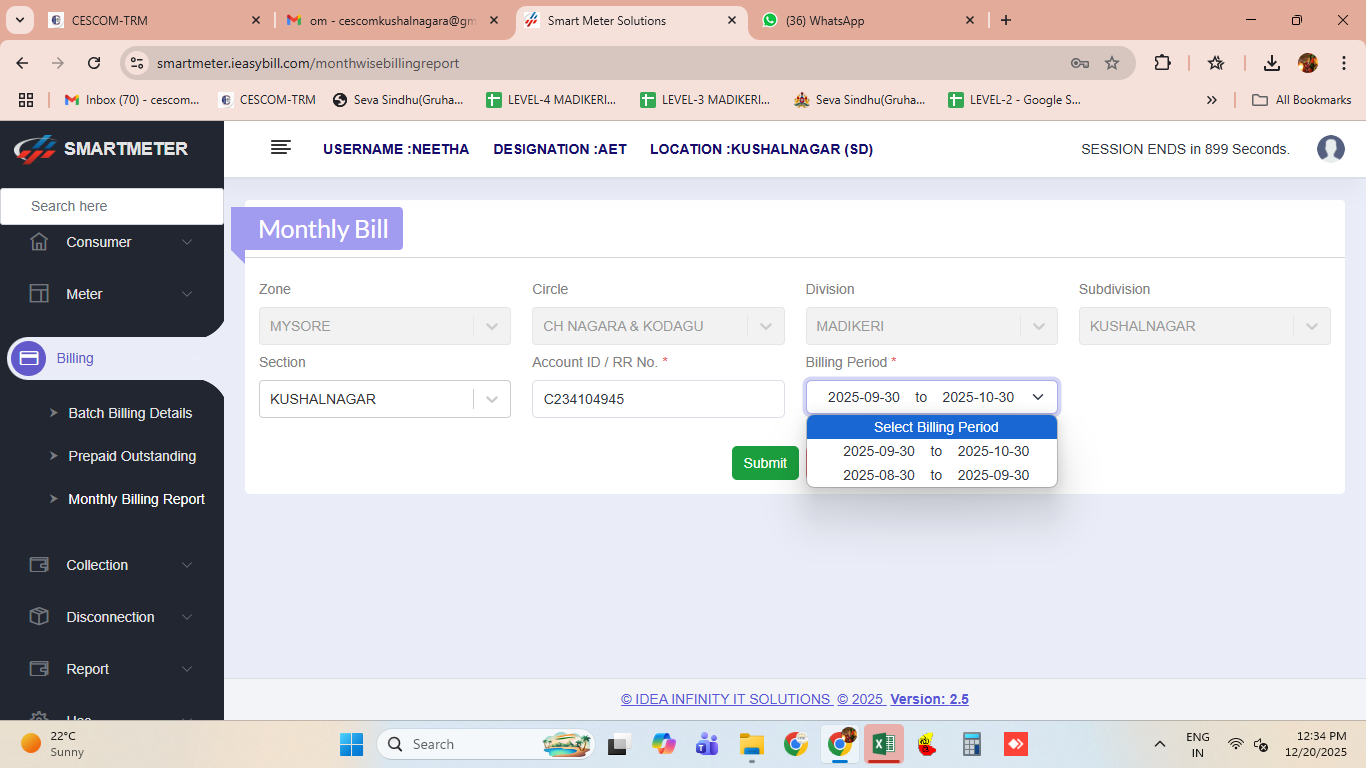Open File Explorer from taskbar
This screenshot has height=768, width=1366.
coord(751,744)
